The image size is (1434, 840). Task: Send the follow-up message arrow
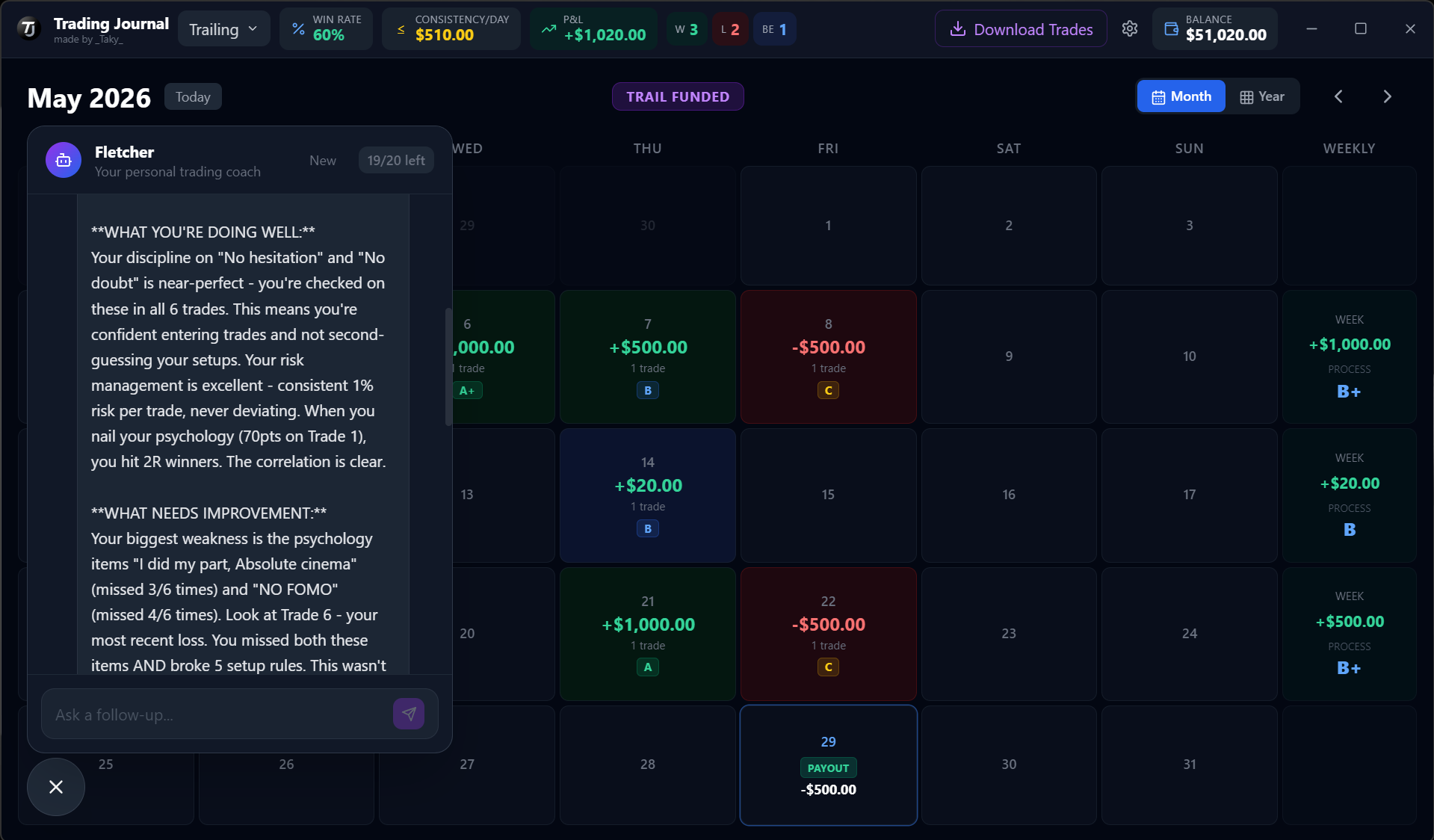[409, 714]
